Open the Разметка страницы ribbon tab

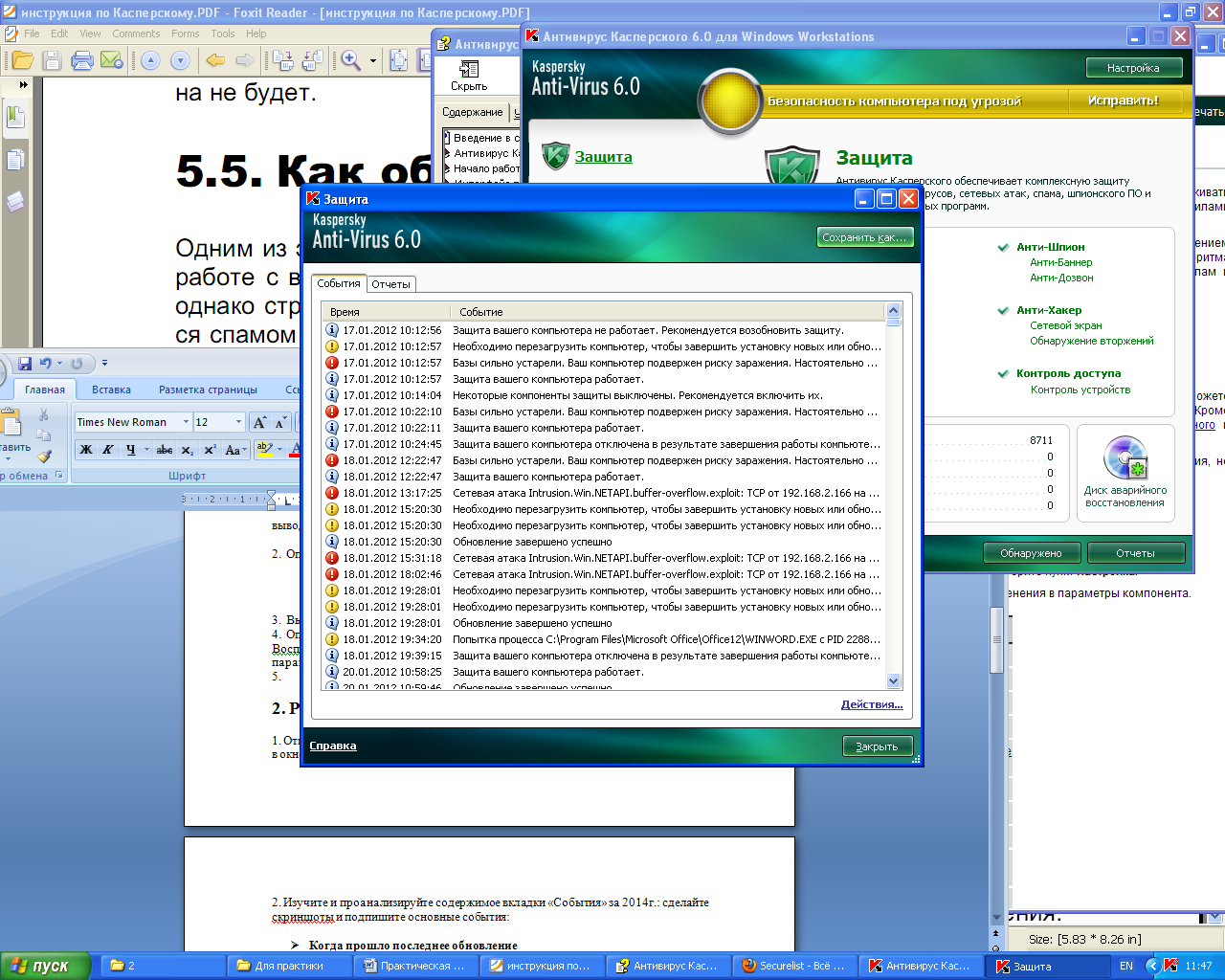[x=208, y=390]
